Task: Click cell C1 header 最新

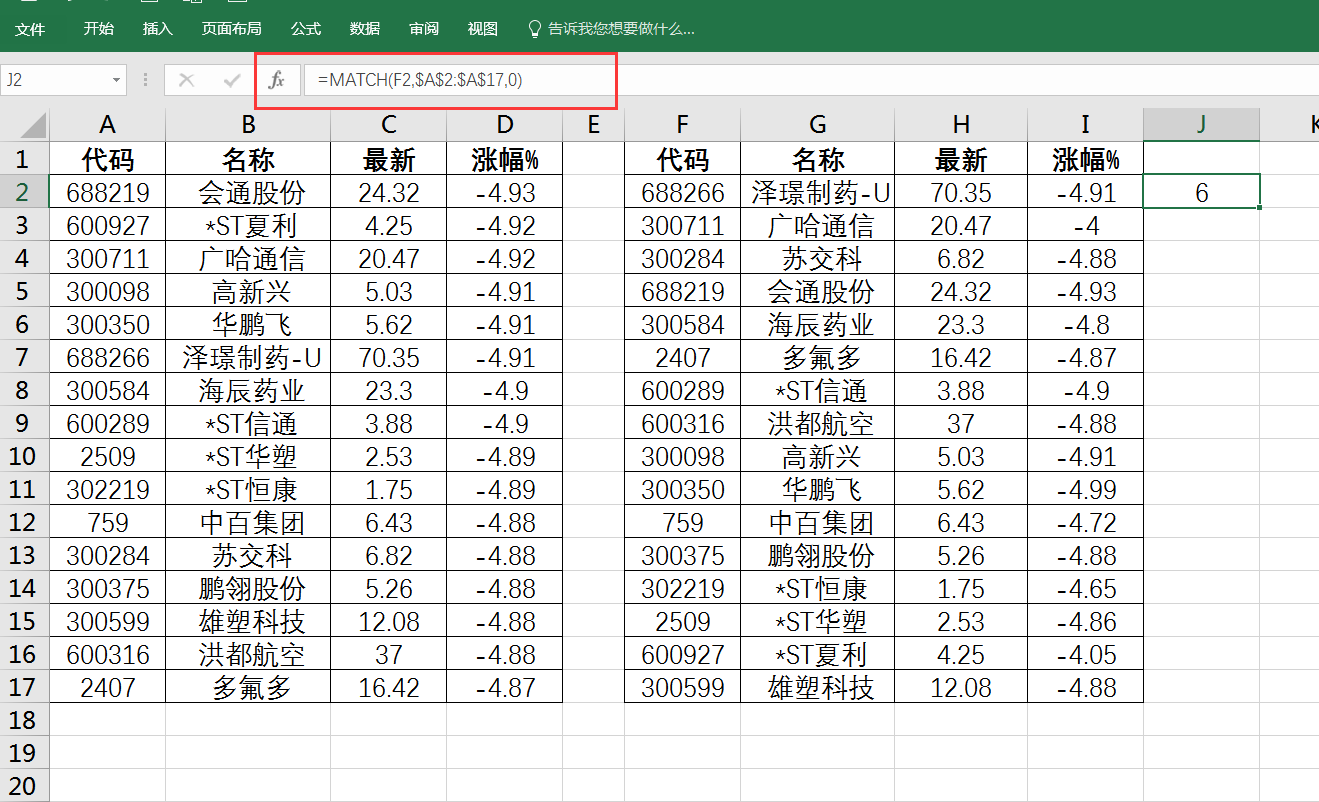Action: tap(388, 159)
